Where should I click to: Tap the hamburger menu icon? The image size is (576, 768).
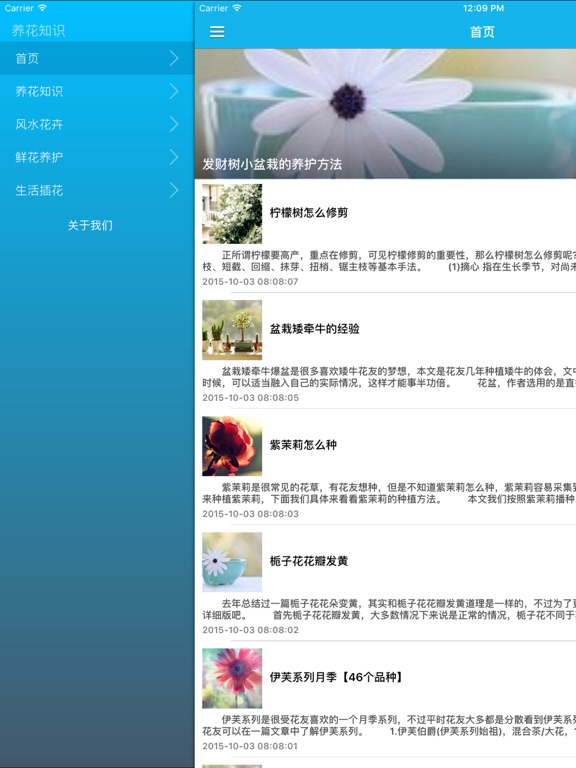pyautogui.click(x=217, y=32)
